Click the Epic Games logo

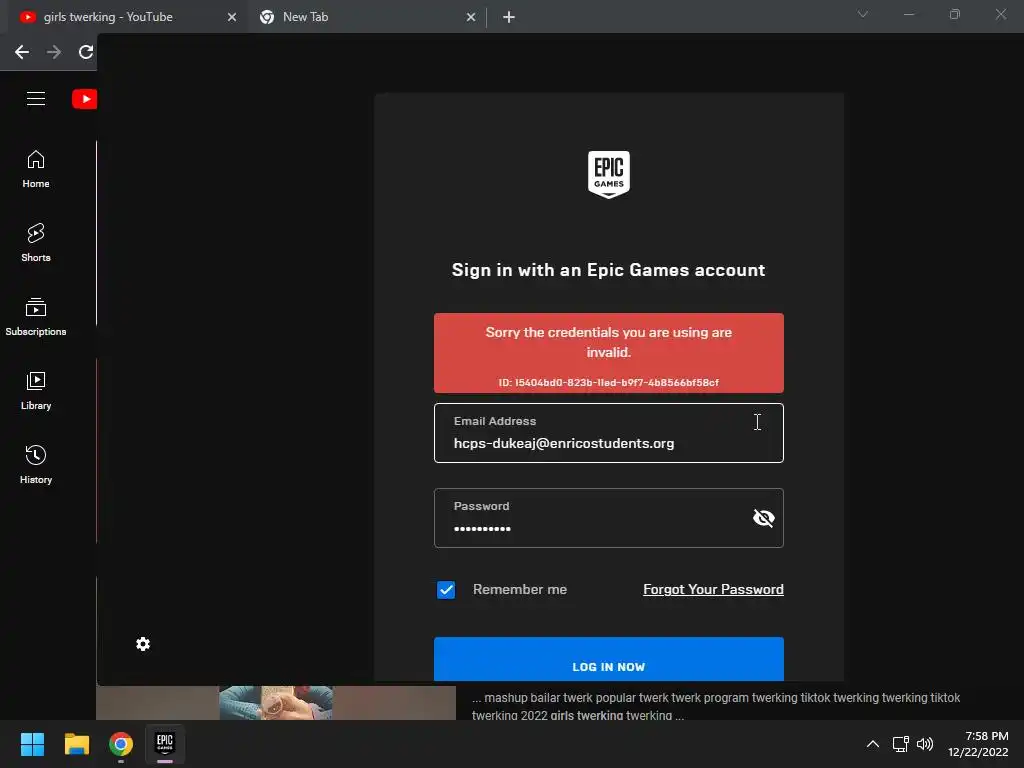click(x=609, y=174)
